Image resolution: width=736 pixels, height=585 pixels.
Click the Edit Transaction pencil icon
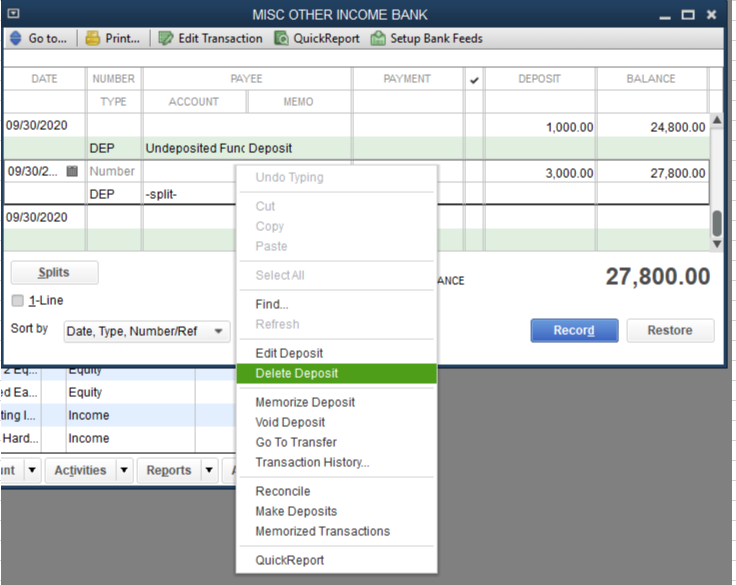tap(166, 38)
